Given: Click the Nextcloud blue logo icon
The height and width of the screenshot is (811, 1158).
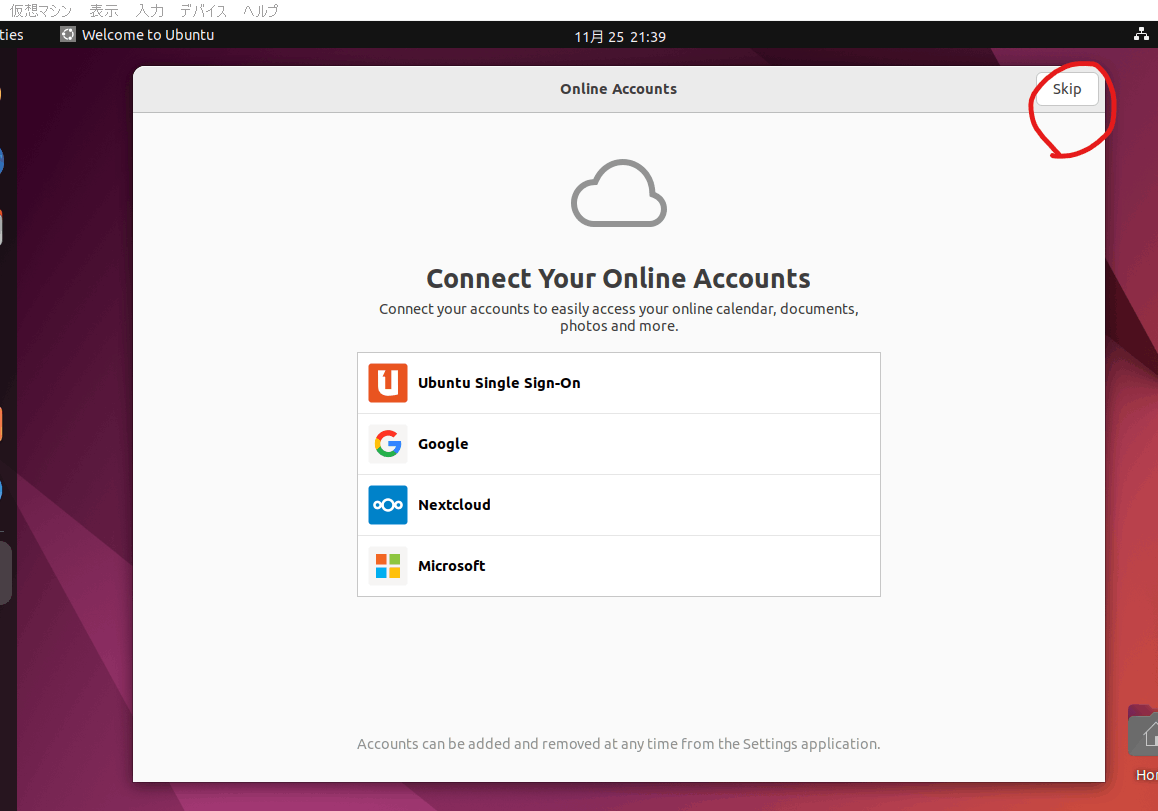Looking at the screenshot, I should (388, 504).
